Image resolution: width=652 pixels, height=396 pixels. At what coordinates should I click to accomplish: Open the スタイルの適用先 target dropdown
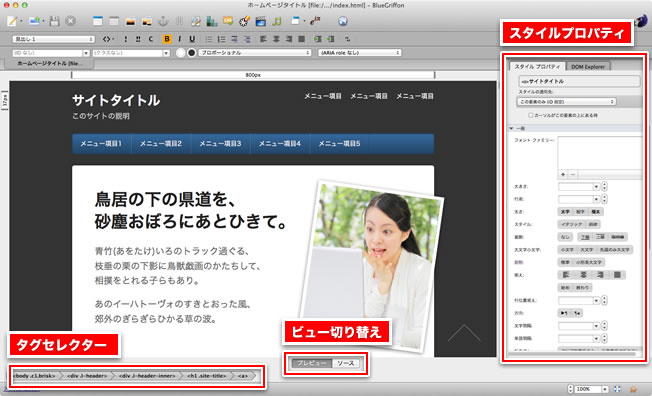[x=566, y=101]
